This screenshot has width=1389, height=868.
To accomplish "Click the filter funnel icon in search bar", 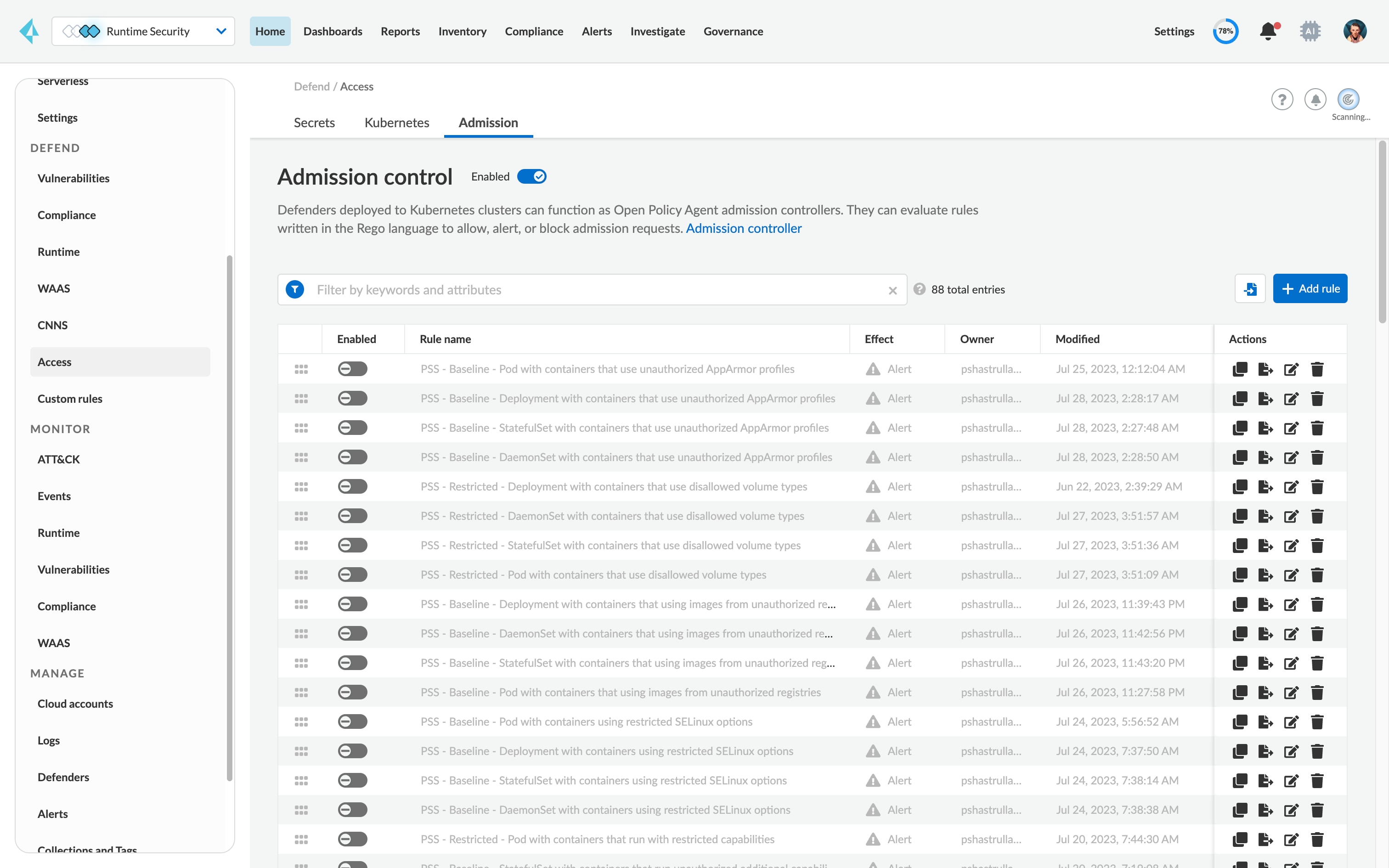I will [x=295, y=289].
